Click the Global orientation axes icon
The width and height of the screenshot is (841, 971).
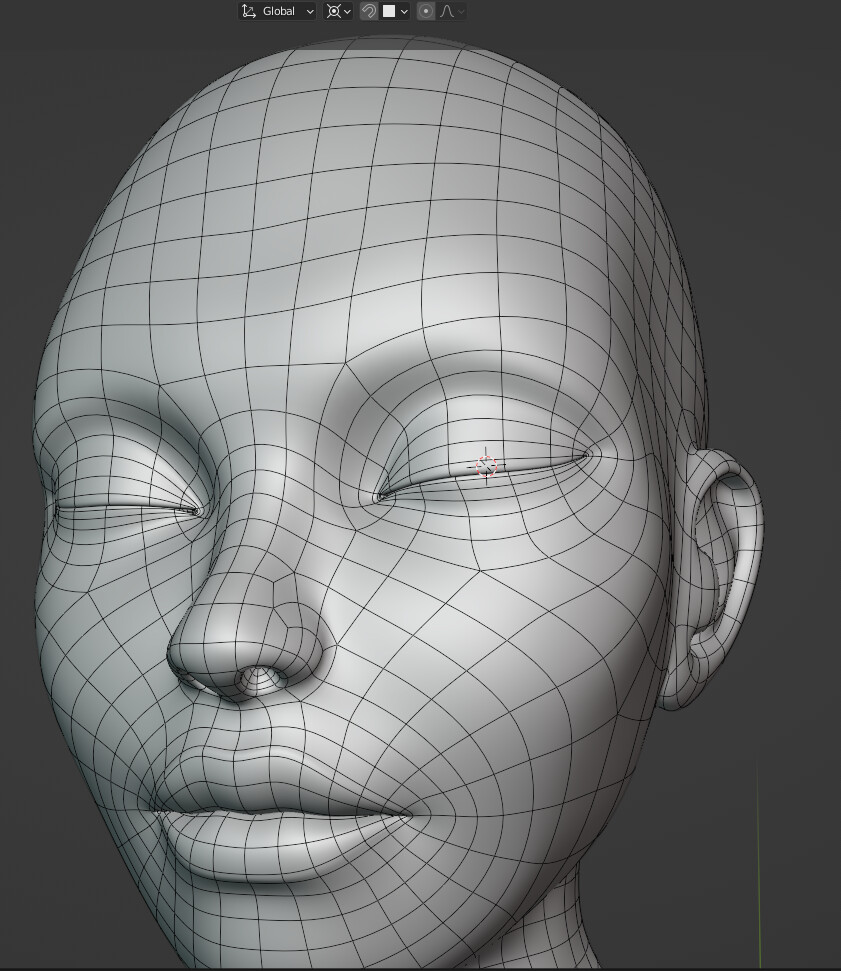point(249,11)
